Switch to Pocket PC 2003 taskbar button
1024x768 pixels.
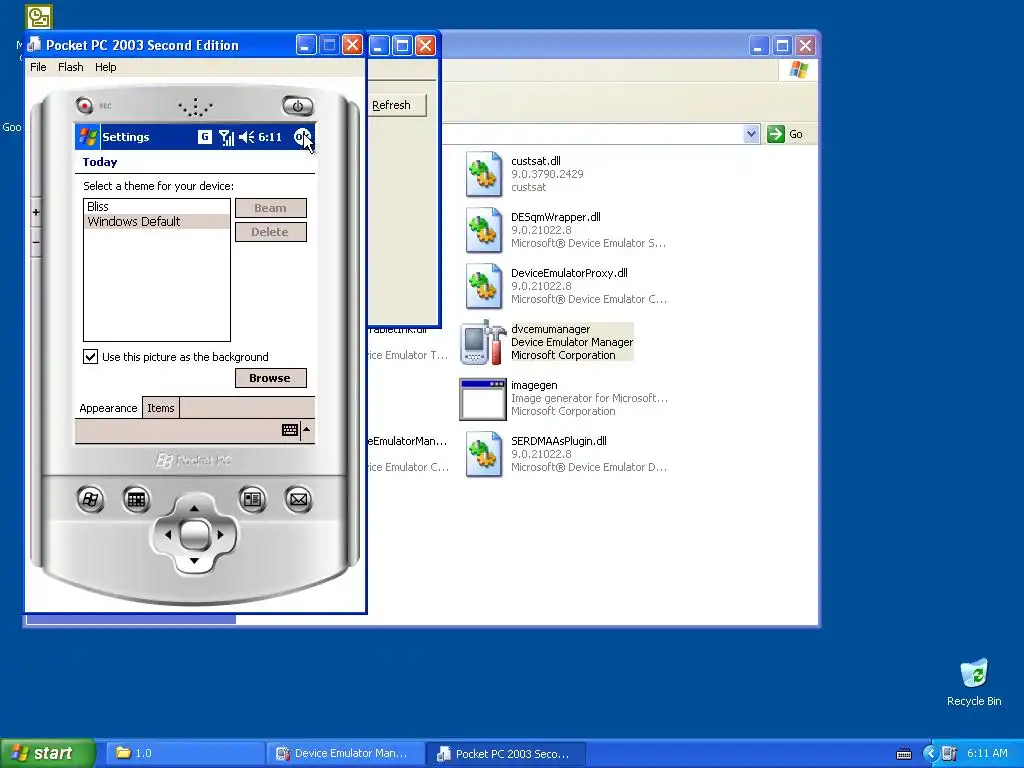(506, 753)
